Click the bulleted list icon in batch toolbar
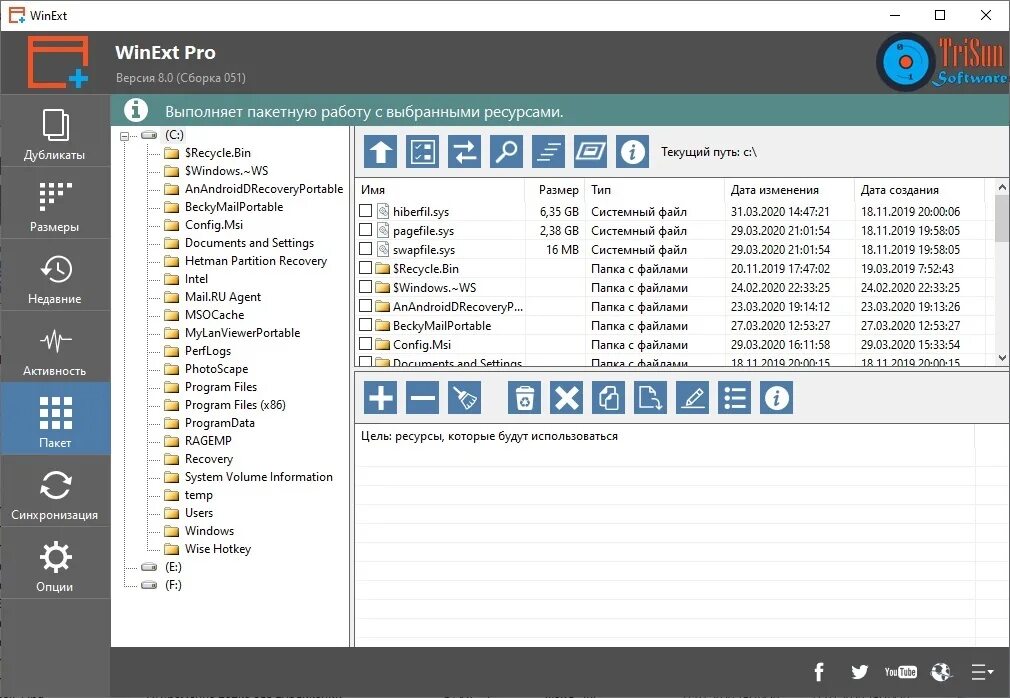The width and height of the screenshot is (1010, 698). point(734,397)
